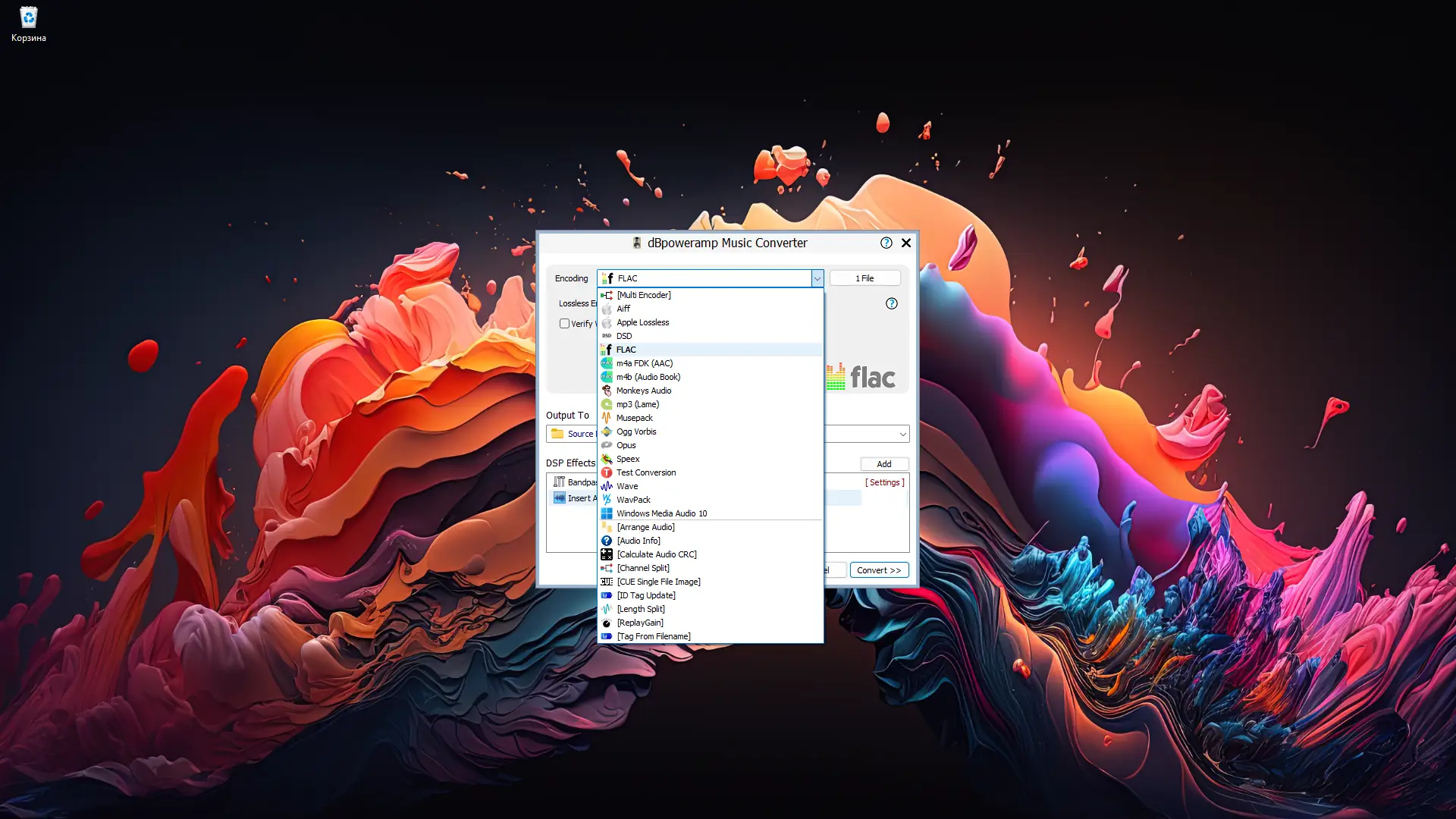Screen dimensions: 1456x819
Task: Click the blue Audio Info icon
Action: click(607, 541)
